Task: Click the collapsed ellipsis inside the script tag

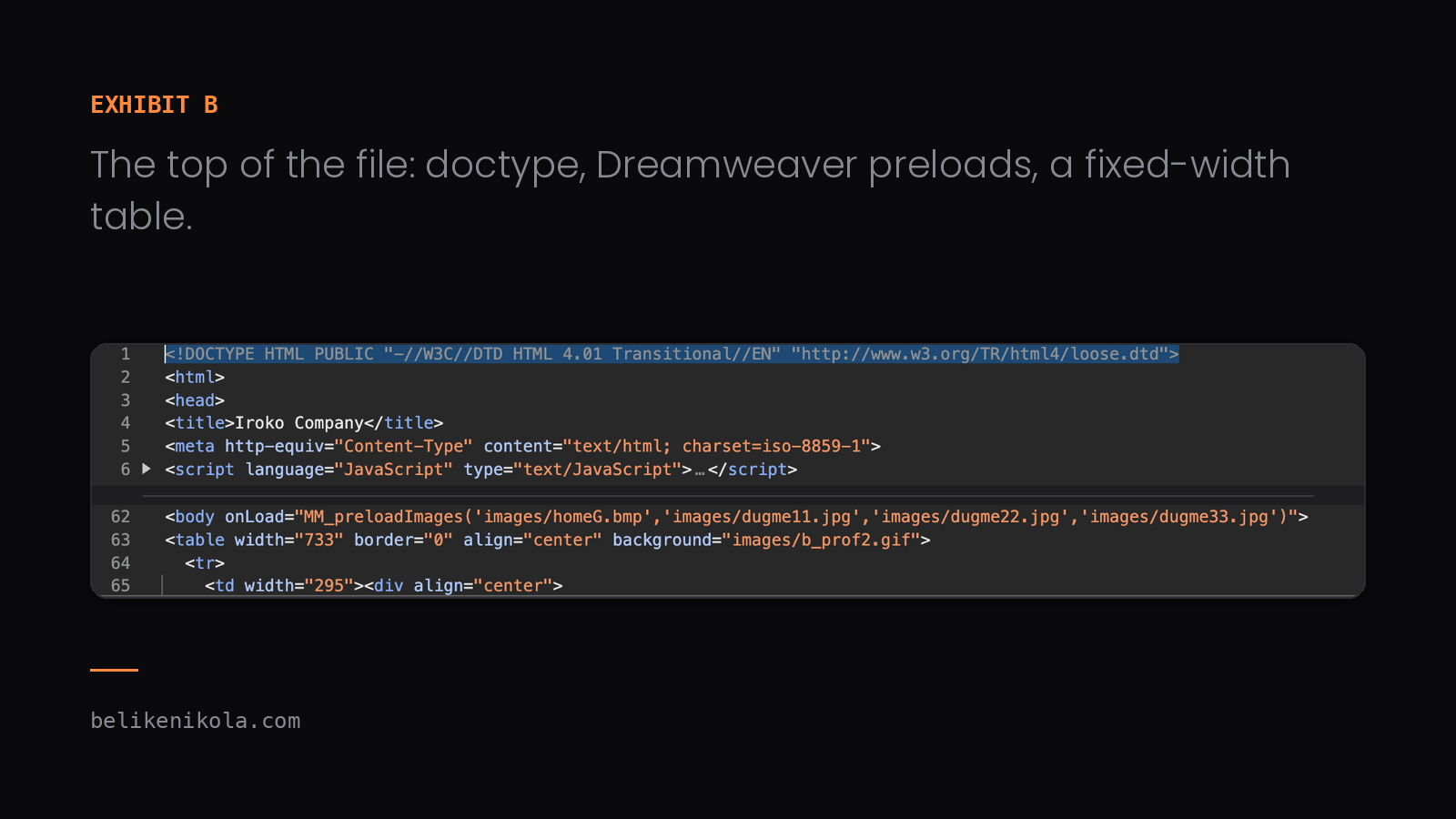Action: click(699, 470)
